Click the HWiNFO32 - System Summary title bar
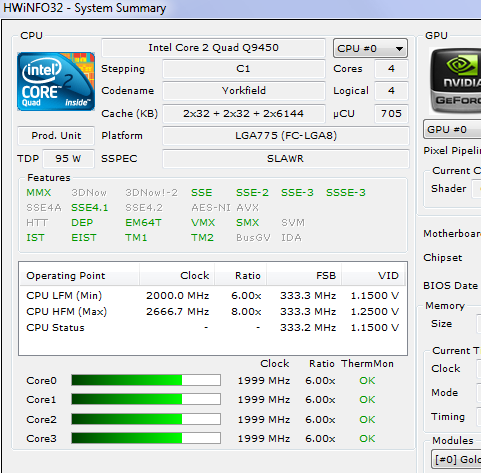Screen dimensions: 481x473 point(240,9)
